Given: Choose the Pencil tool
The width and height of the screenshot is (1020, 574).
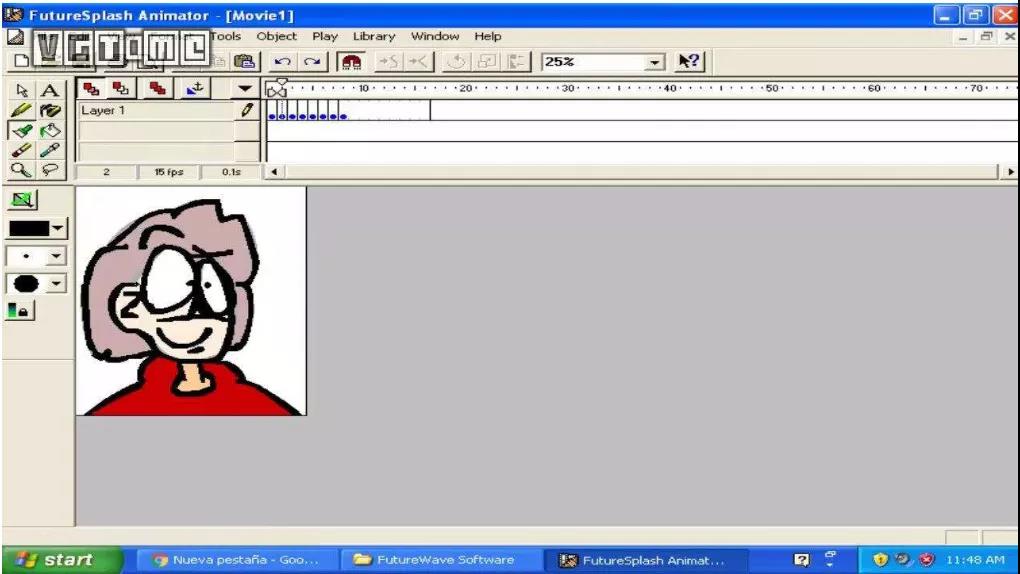Looking at the screenshot, I should pos(21,110).
